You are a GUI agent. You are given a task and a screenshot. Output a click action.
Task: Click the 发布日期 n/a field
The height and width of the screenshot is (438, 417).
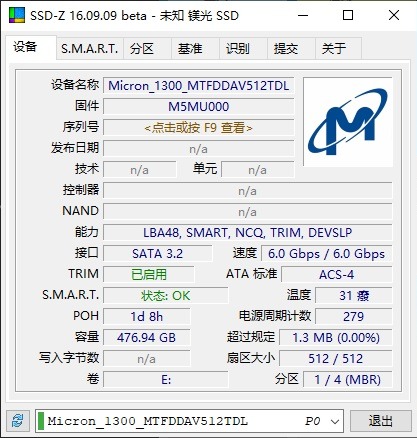click(199, 149)
